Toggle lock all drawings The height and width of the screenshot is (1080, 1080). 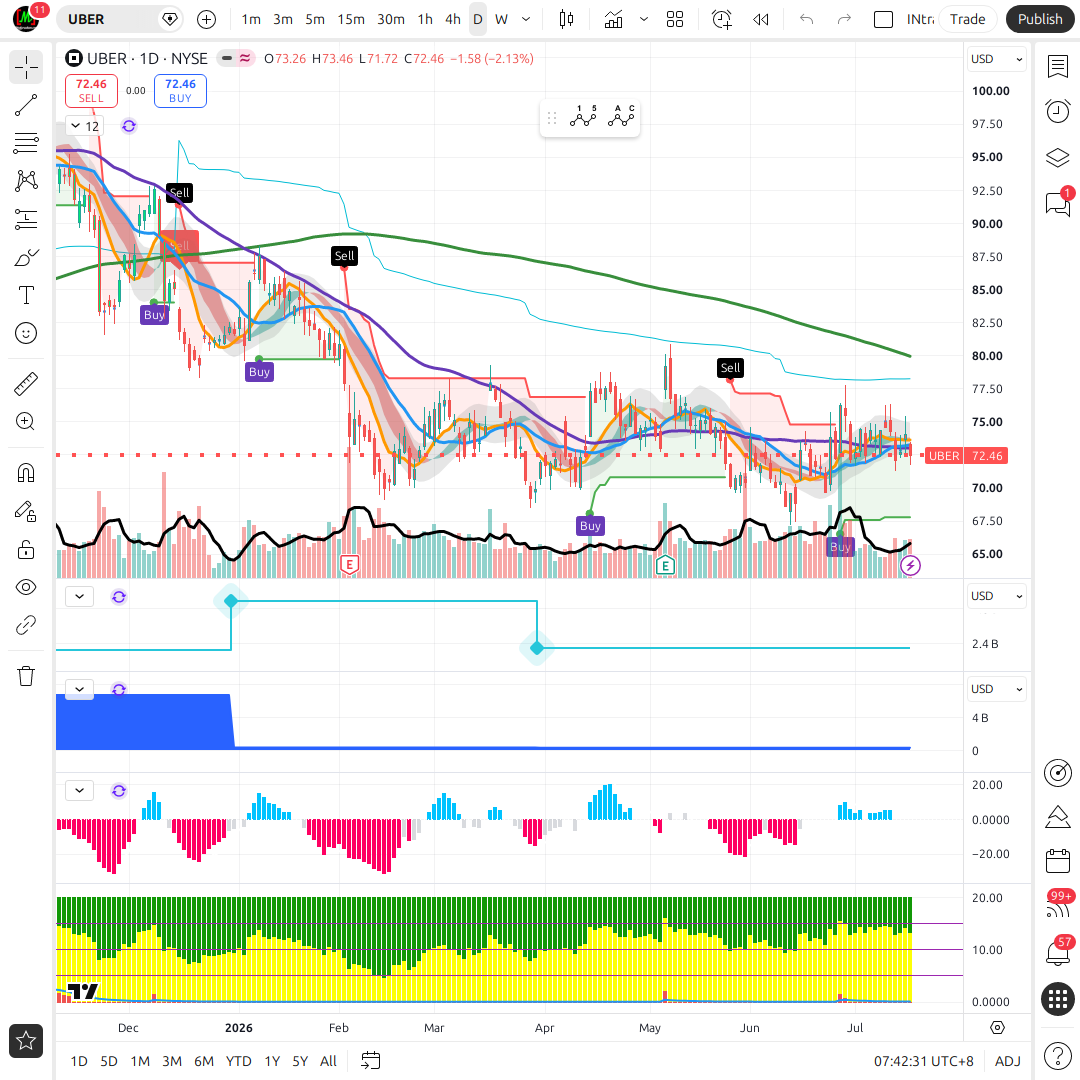point(26,550)
